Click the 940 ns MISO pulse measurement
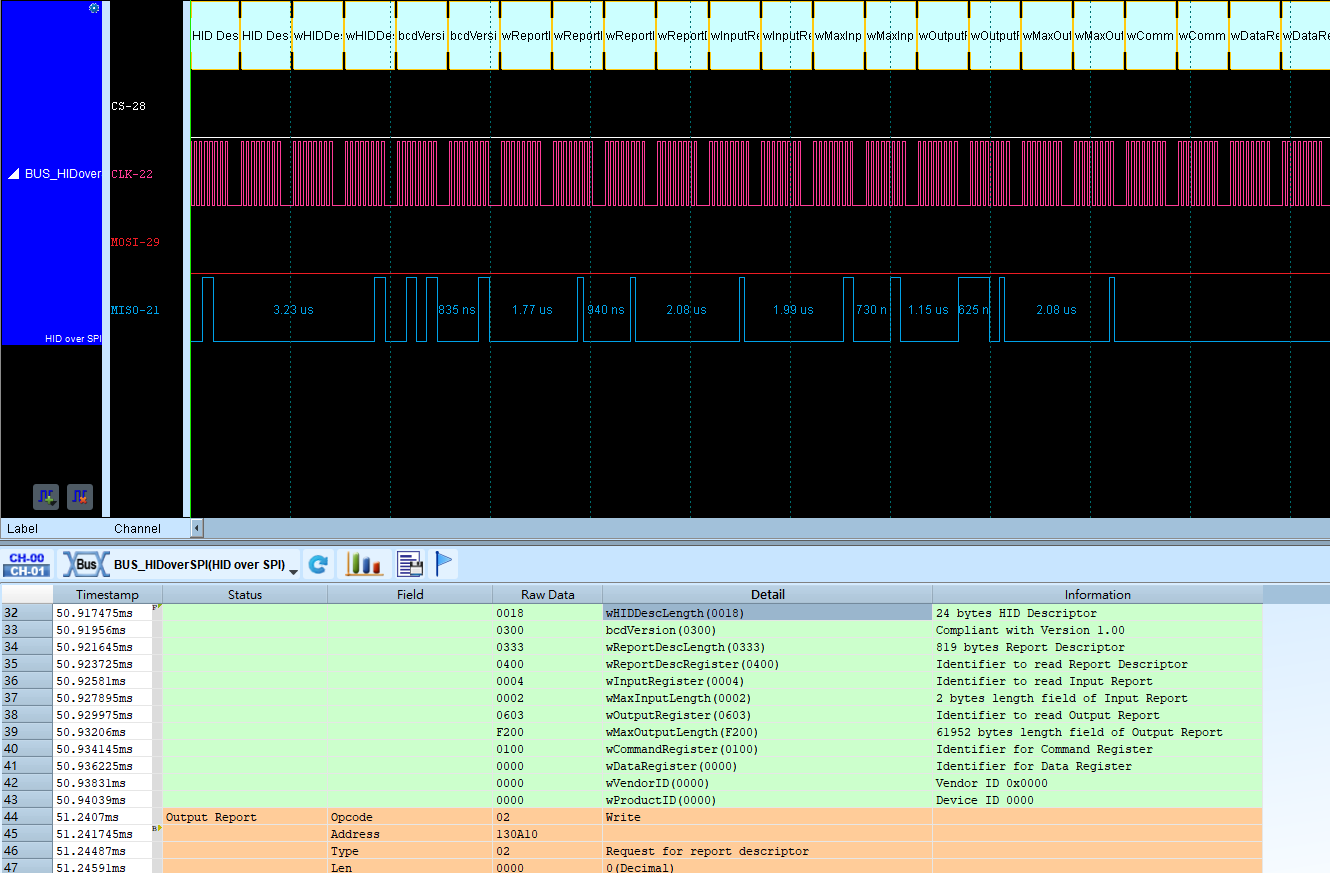The width and height of the screenshot is (1330, 873). pos(606,310)
